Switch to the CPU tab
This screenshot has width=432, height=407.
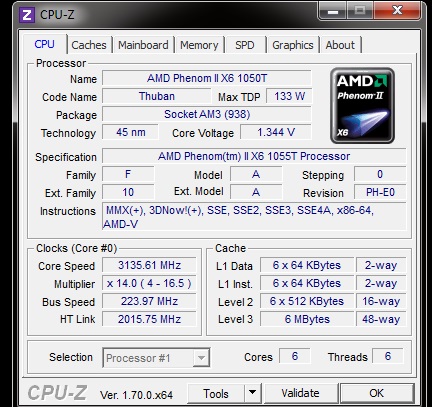44,44
